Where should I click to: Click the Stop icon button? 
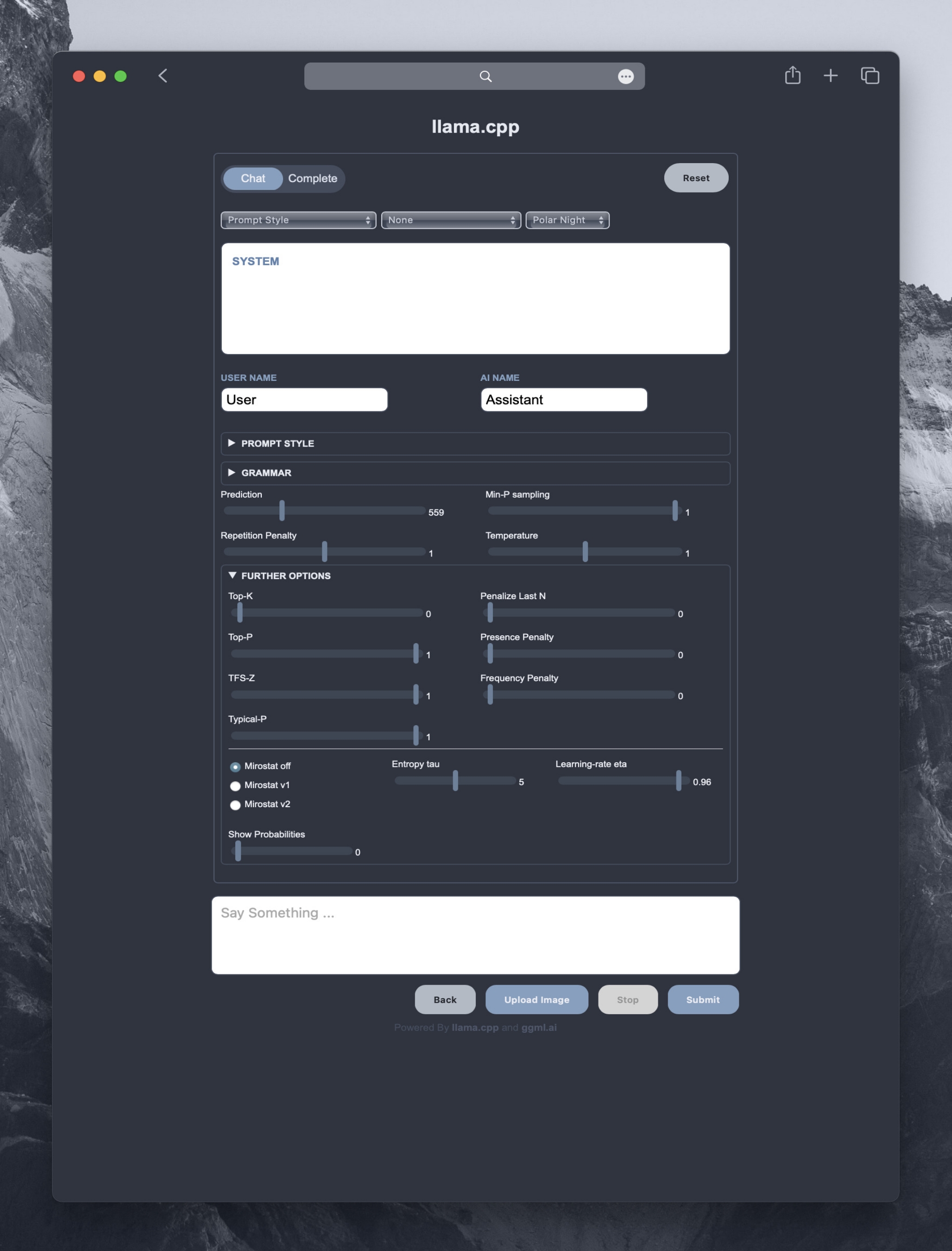tap(627, 999)
